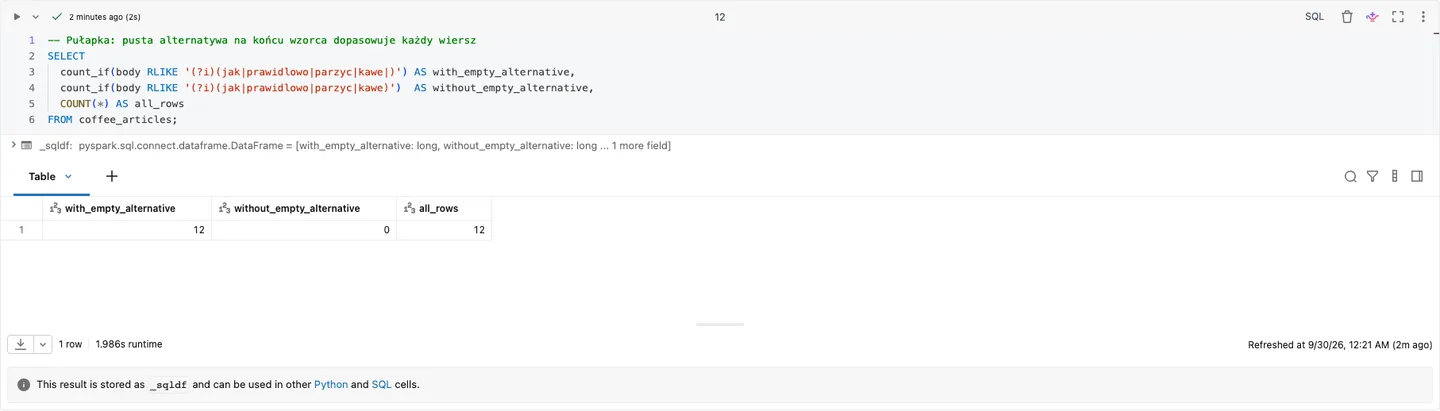Open the Python link

331,384
